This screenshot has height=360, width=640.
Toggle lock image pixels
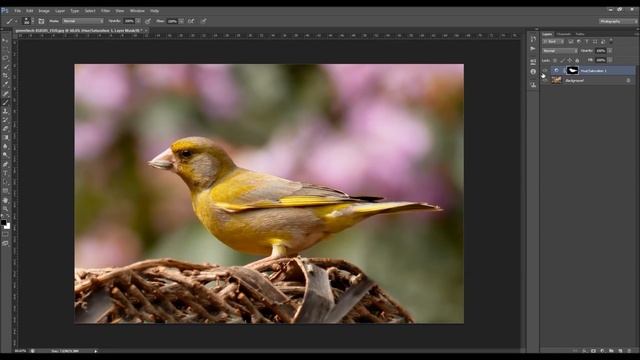(562, 60)
